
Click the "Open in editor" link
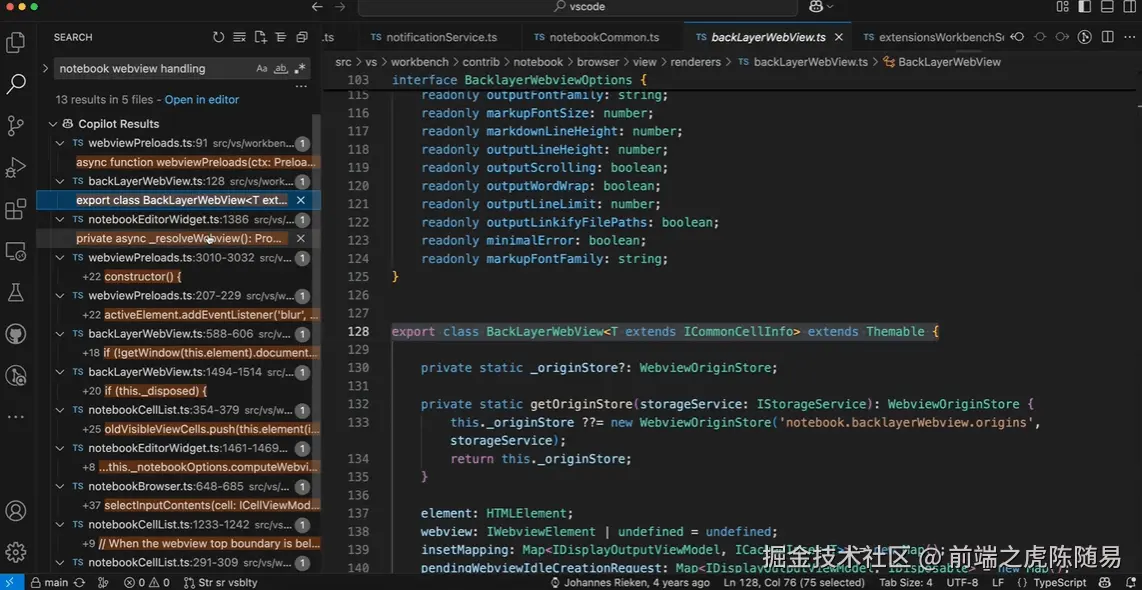point(202,100)
